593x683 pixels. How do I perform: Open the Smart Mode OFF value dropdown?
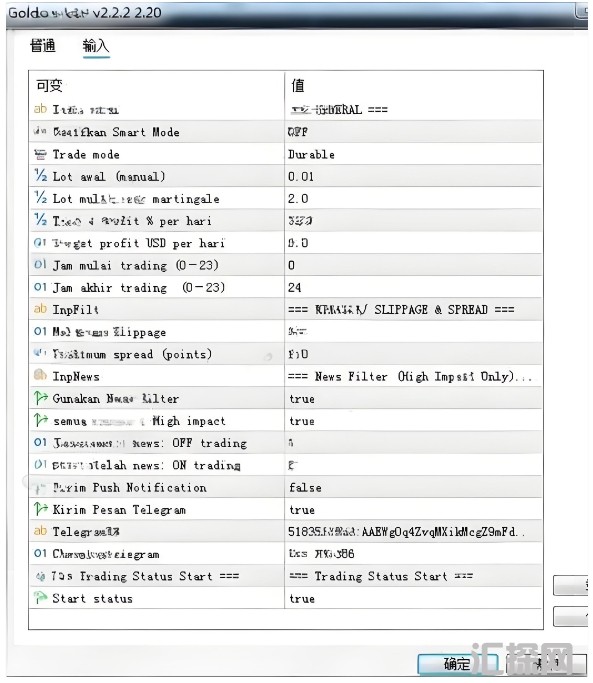coord(413,132)
